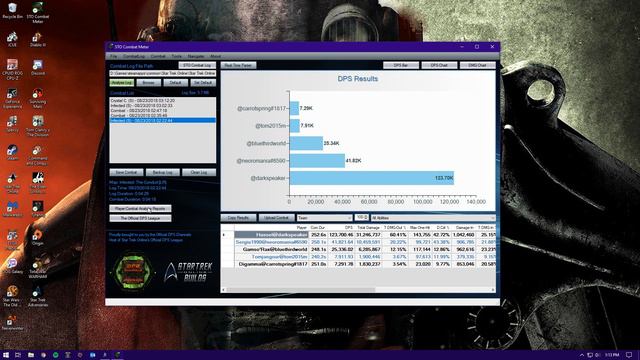Open Player Combat Analytic Reports
Image resolution: width=640 pixels, height=360 pixels.
click(x=140, y=209)
